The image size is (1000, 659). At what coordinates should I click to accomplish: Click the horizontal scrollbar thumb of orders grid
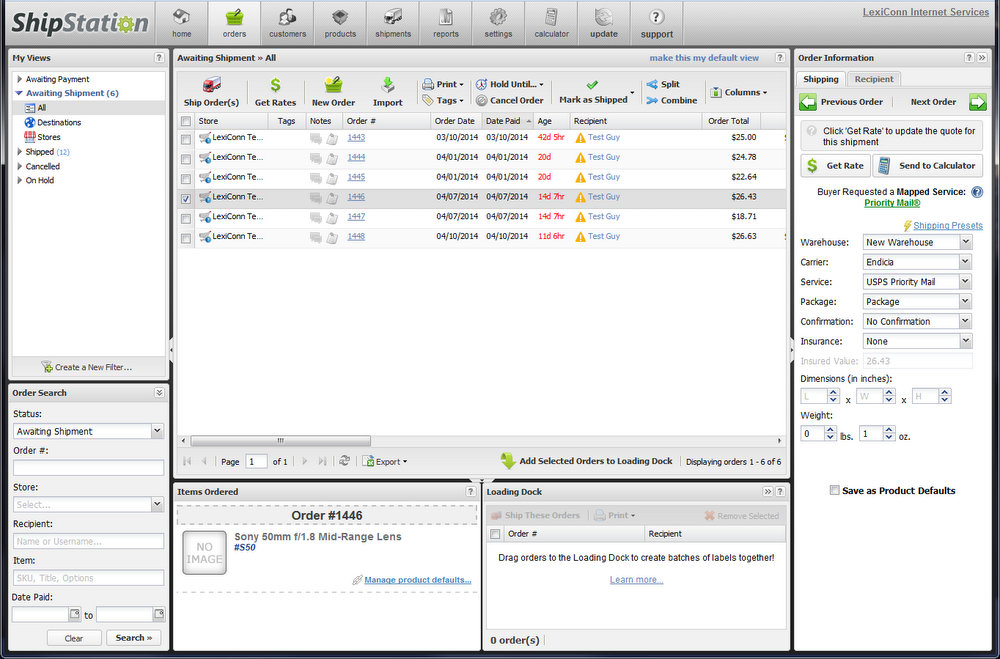click(280, 440)
